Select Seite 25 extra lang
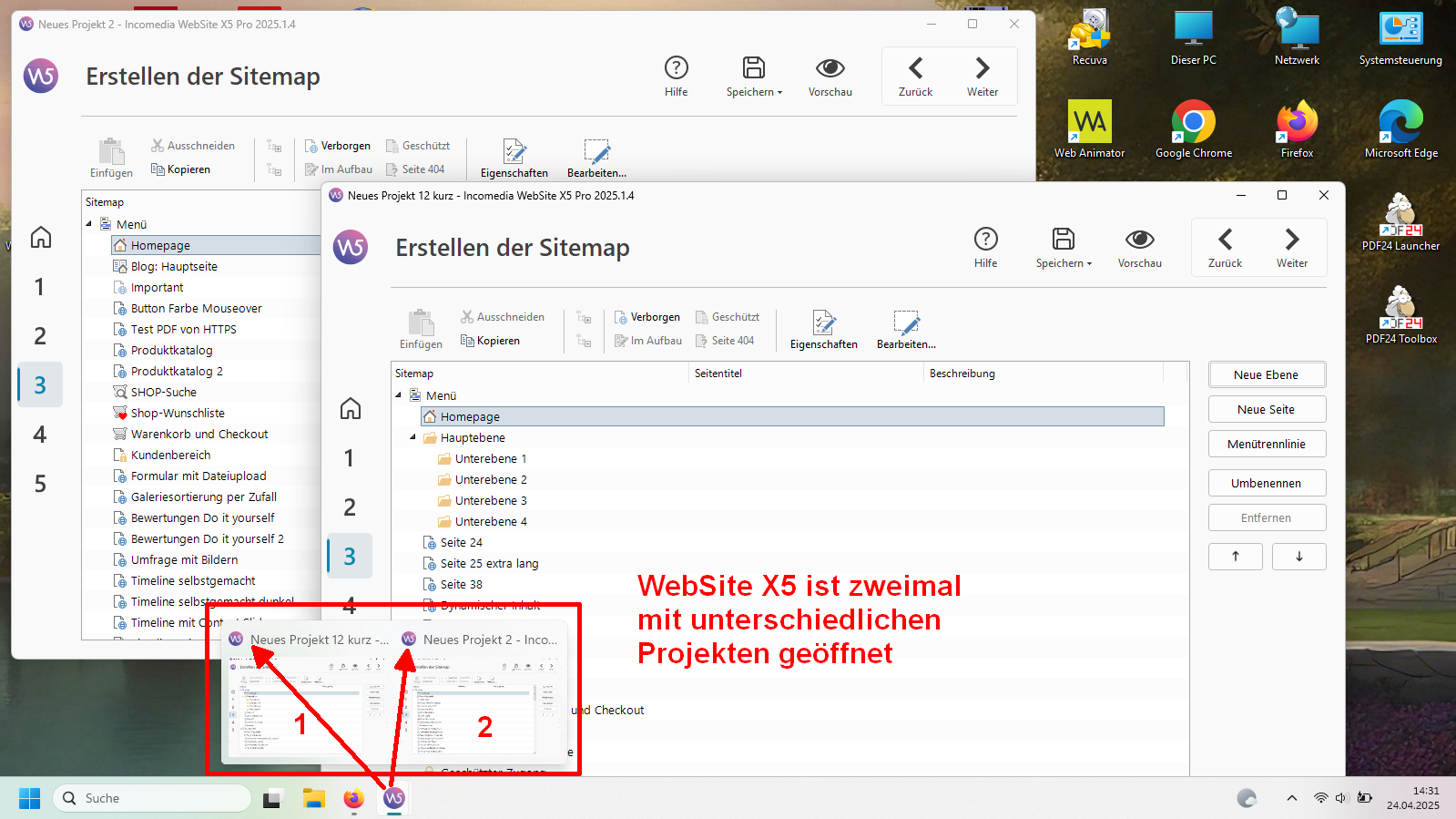This screenshot has height=819, width=1456. [x=481, y=563]
